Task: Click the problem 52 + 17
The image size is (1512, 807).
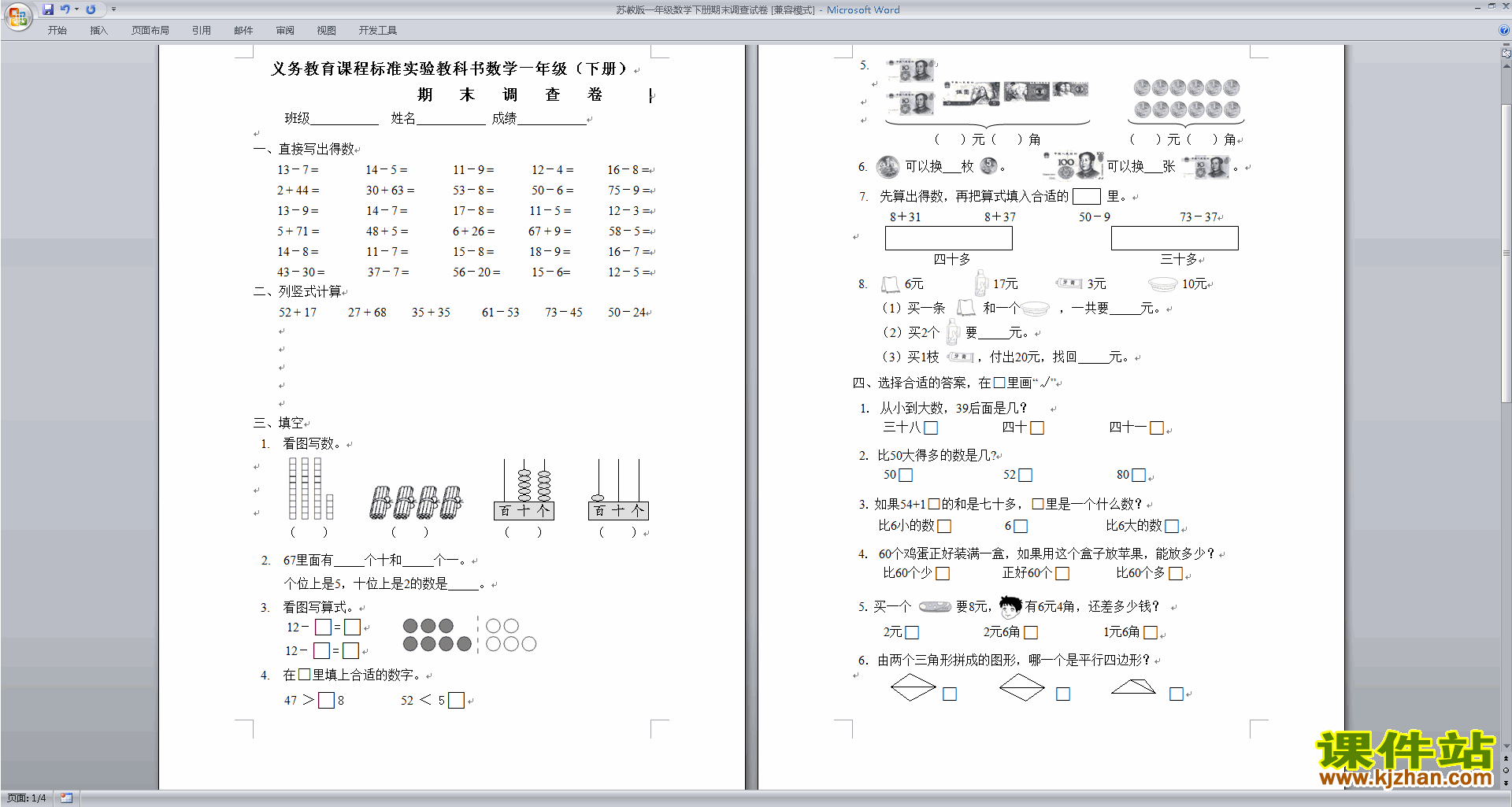Action: [298, 313]
